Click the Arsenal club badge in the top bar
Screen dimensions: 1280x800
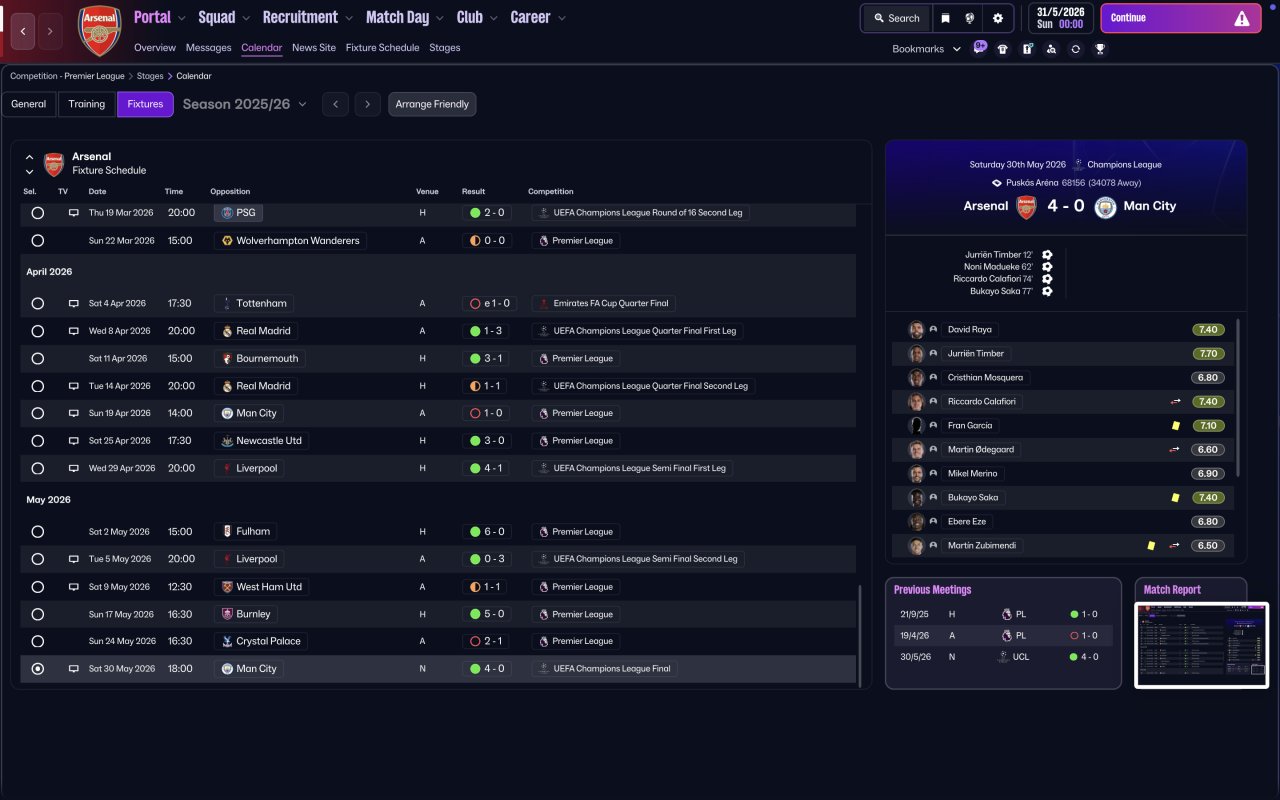[x=99, y=31]
